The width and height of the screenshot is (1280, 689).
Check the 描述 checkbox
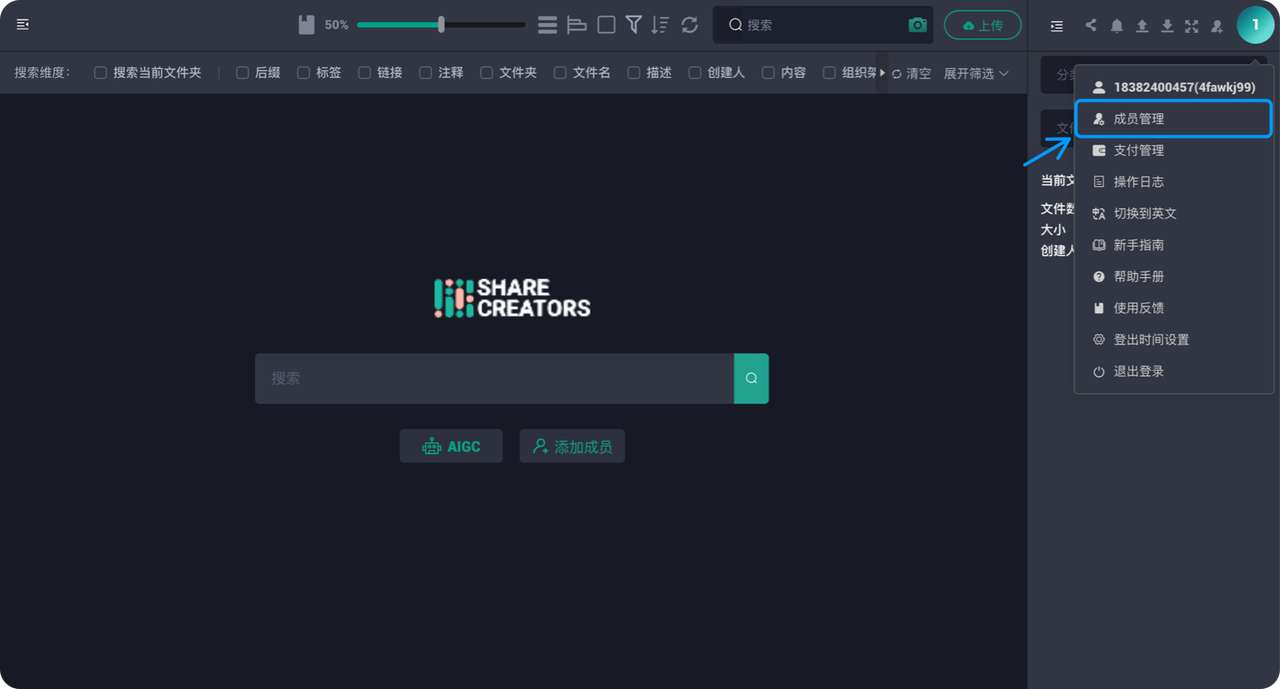point(634,73)
